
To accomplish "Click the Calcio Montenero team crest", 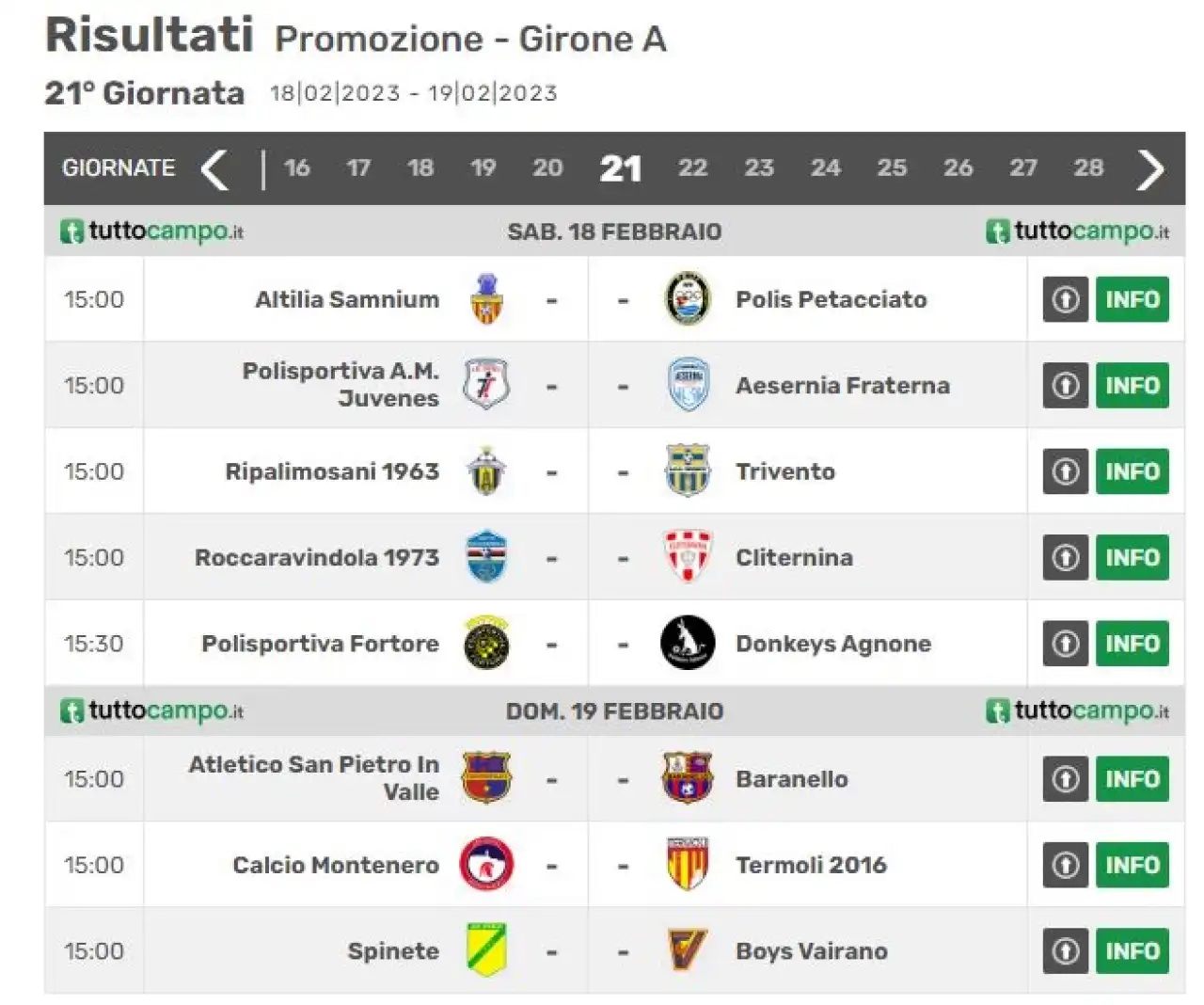I will 486,864.
